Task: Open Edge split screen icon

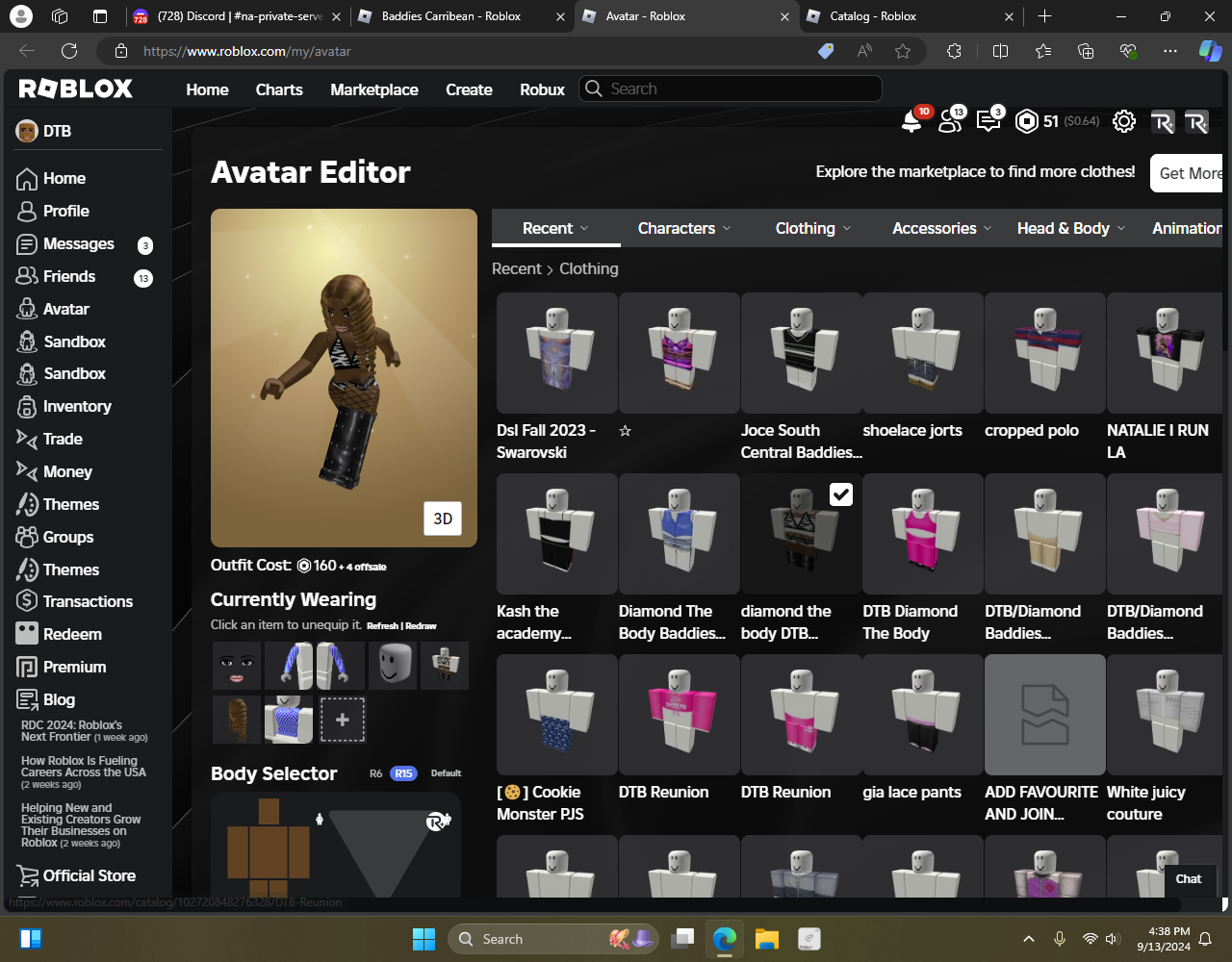Action: tap(1000, 52)
